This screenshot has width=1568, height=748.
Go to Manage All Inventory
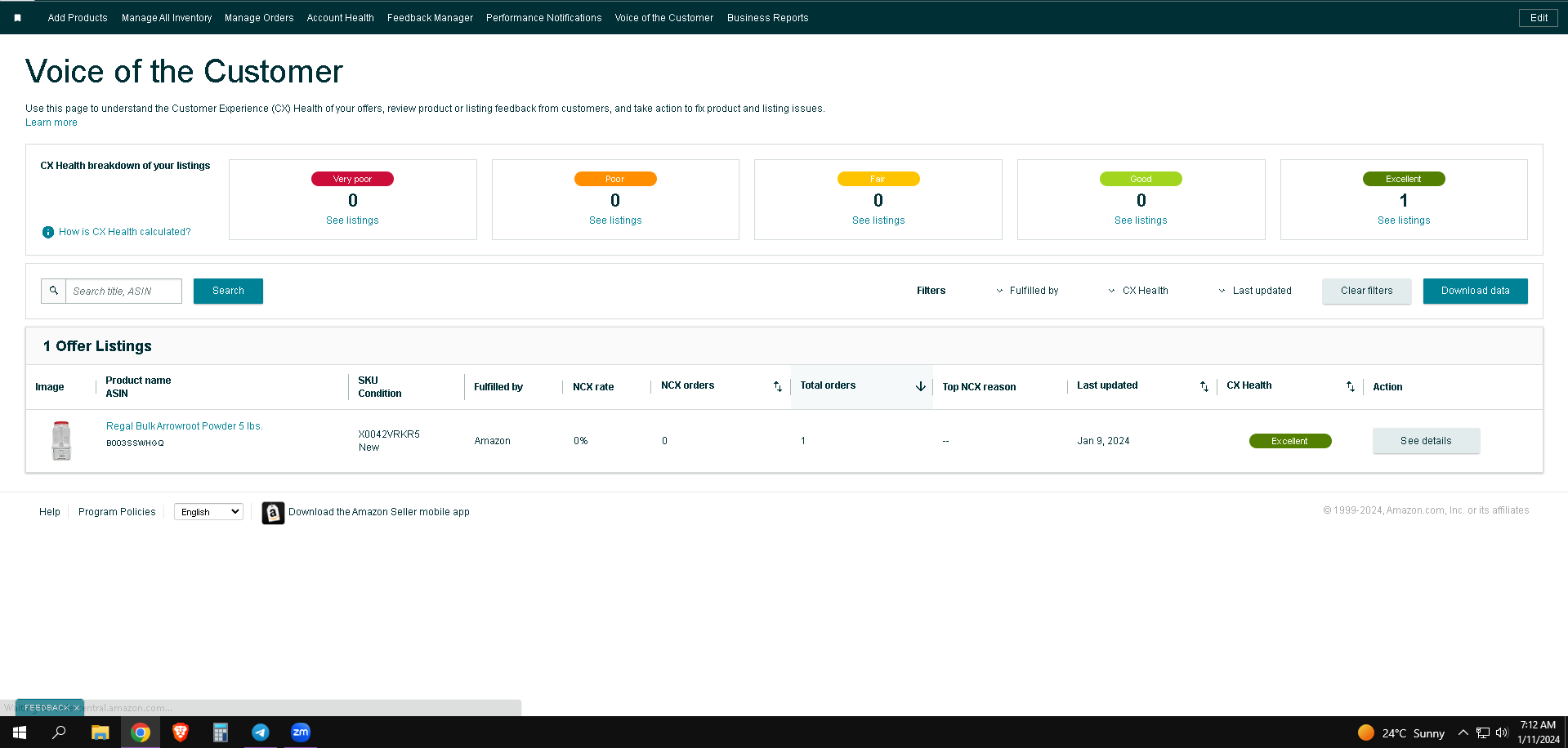pos(167,18)
